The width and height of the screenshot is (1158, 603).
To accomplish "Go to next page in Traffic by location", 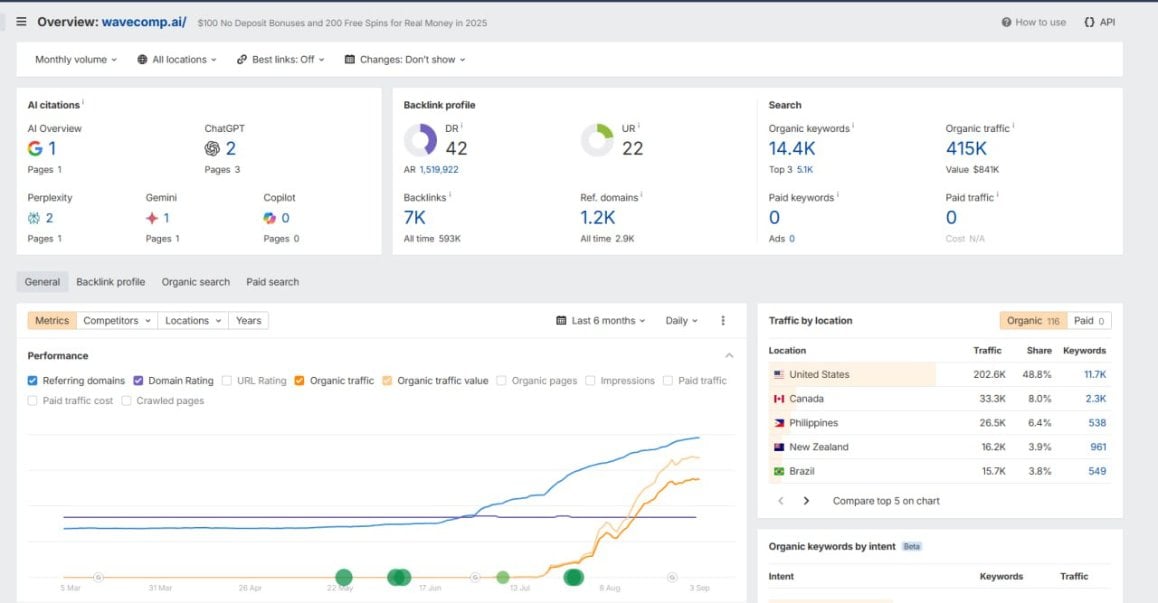I will [x=806, y=501].
